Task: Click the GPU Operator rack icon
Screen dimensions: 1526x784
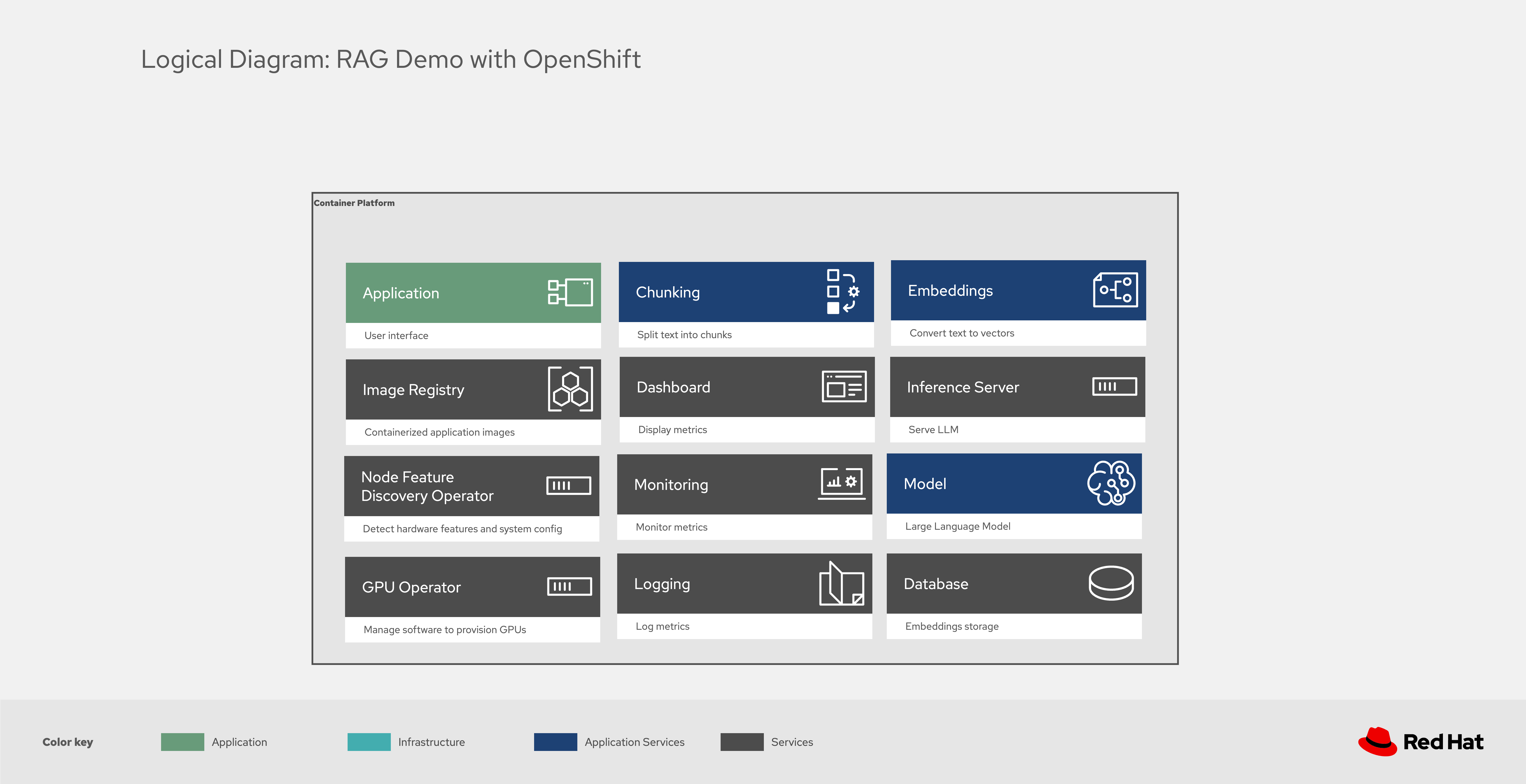Action: pos(569,586)
